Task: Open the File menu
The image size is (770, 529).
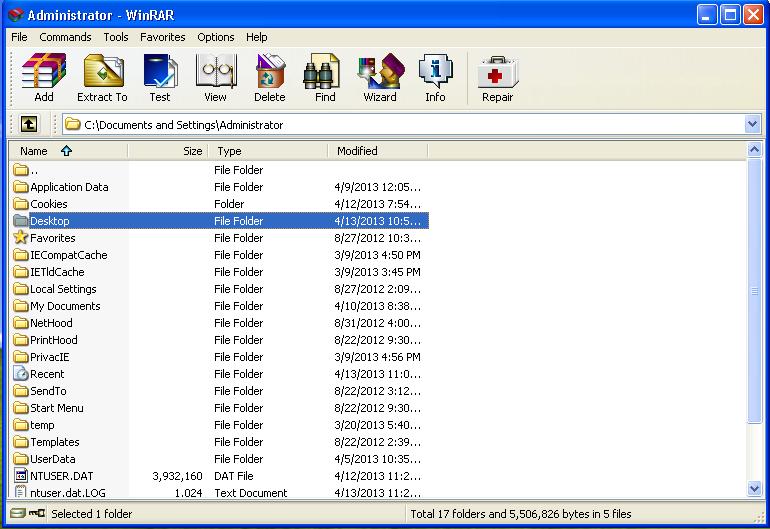Action: pos(19,37)
